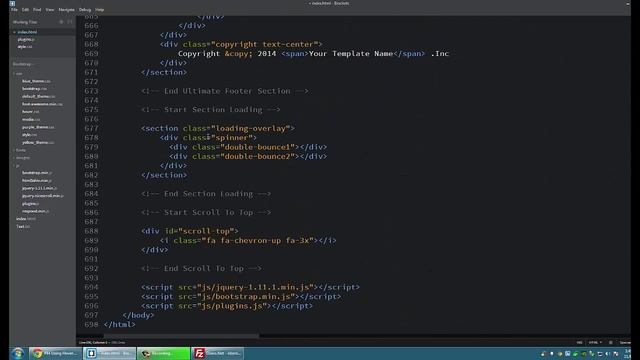Open bootstrap.css in the file tree

[34, 89]
